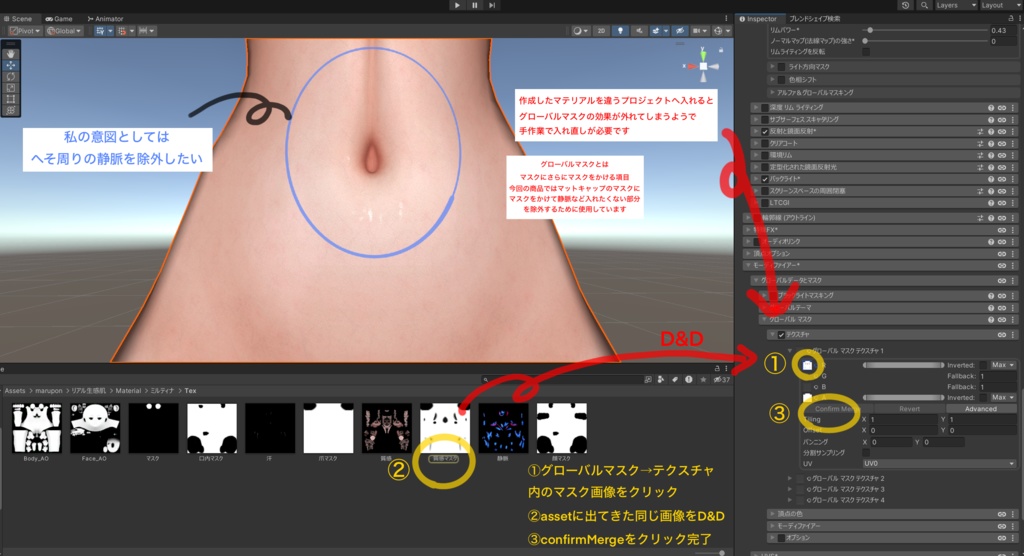Screen dimensions: 1024x556
Task: Click Material in the breadcrumb path
Action: (x=128, y=391)
